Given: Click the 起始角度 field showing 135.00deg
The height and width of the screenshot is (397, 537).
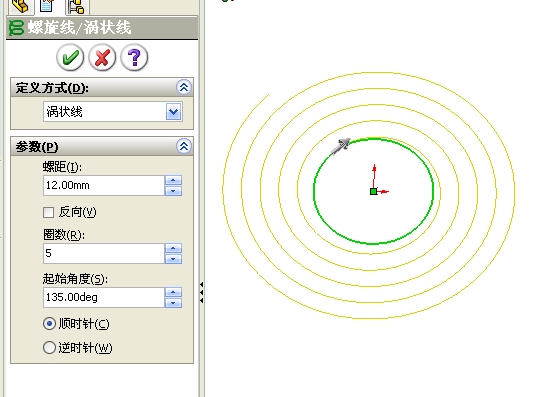Looking at the screenshot, I should point(104,297).
